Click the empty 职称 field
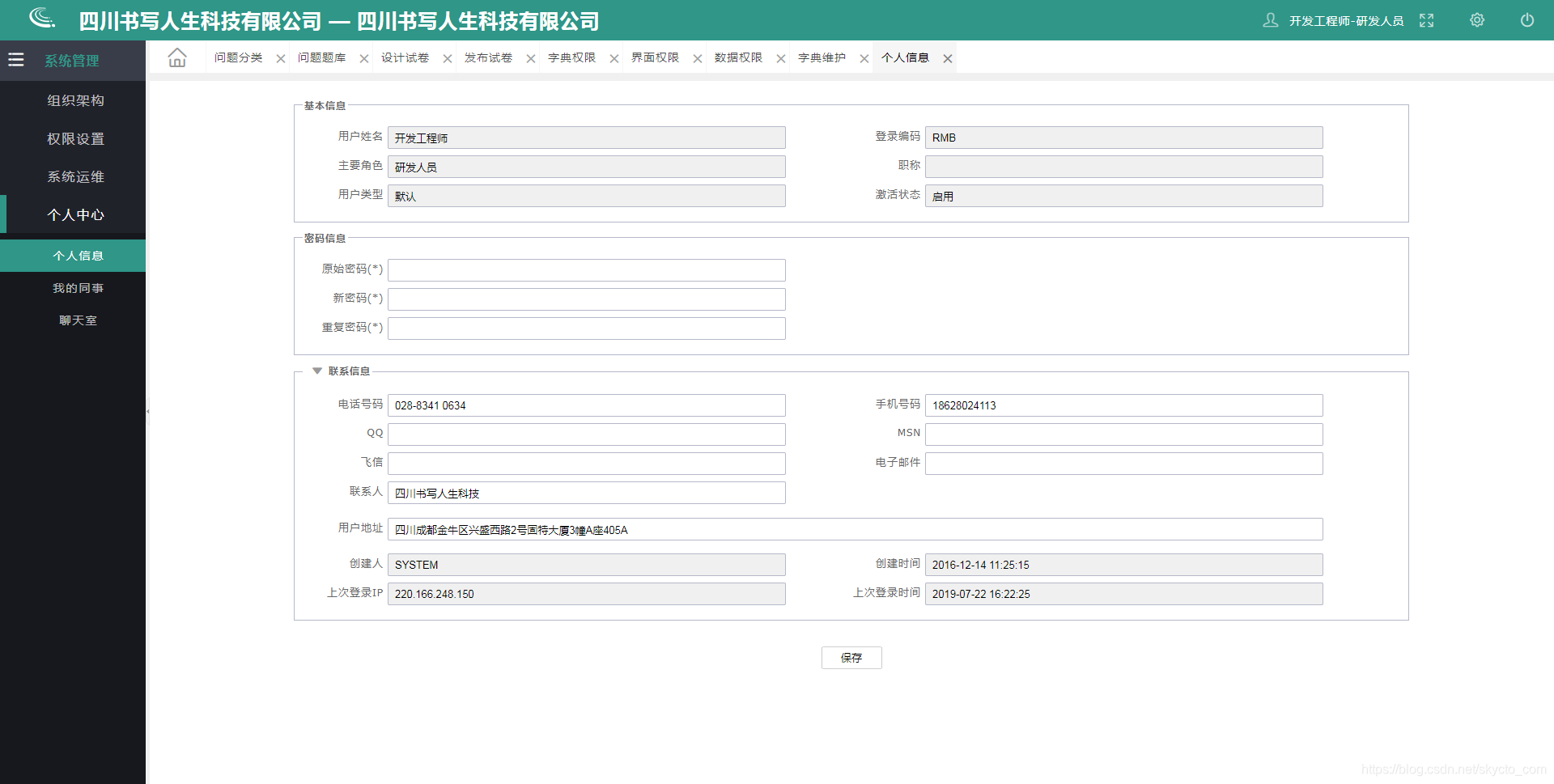The height and width of the screenshot is (784, 1554). (1124, 167)
